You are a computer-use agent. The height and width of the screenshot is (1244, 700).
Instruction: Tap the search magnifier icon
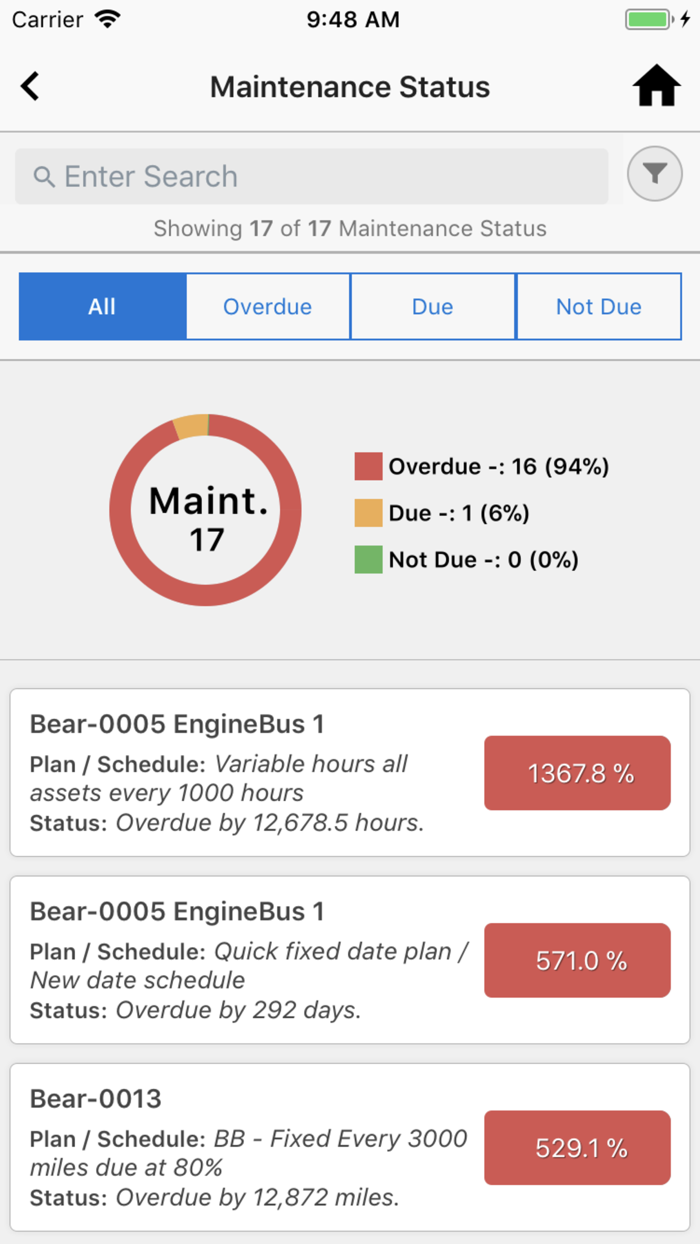point(44,177)
